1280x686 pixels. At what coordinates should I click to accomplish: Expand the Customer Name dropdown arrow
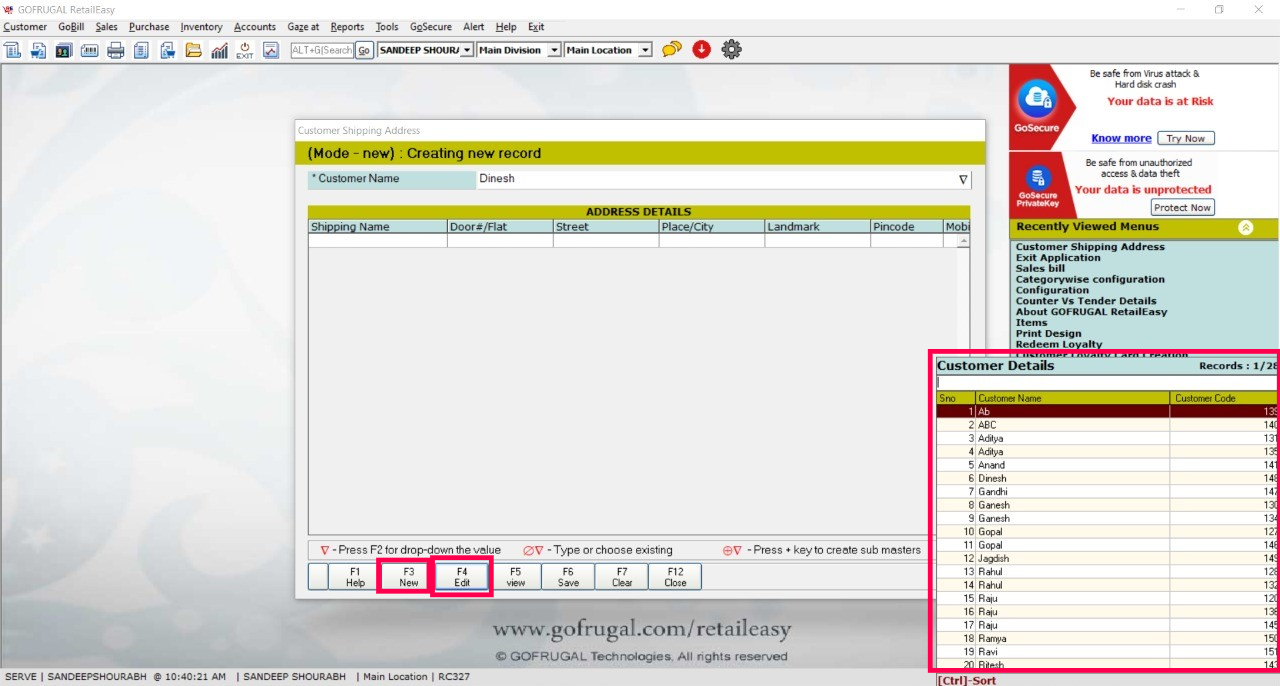click(x=963, y=180)
